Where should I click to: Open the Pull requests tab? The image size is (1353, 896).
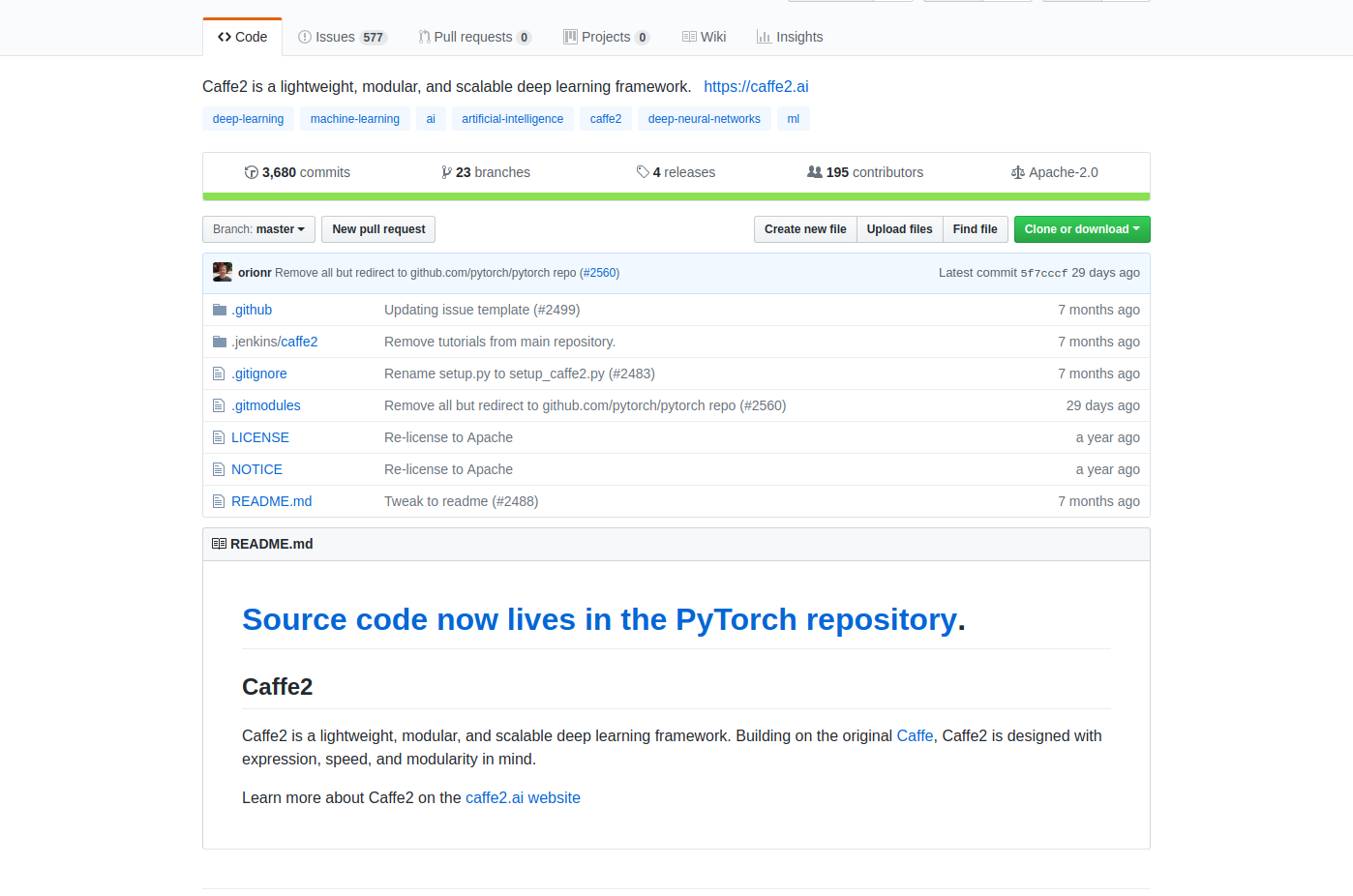474,37
